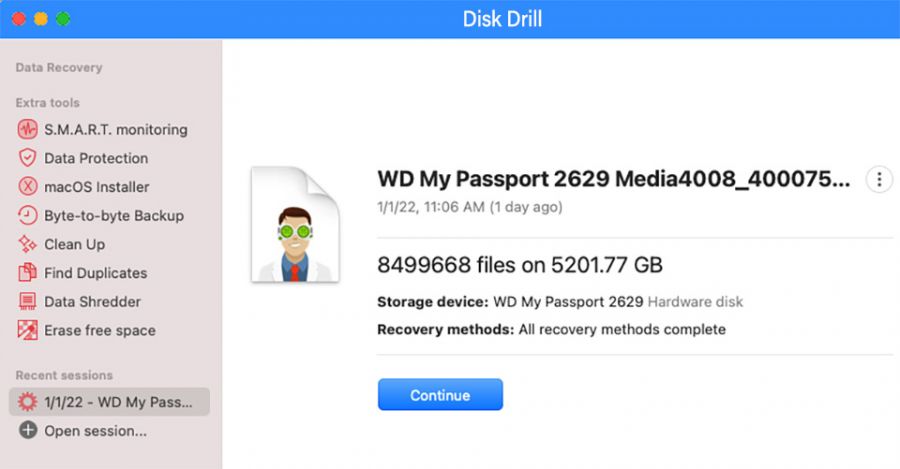The image size is (900, 469).
Task: Click the Find Duplicates documents icon
Action: (27, 273)
